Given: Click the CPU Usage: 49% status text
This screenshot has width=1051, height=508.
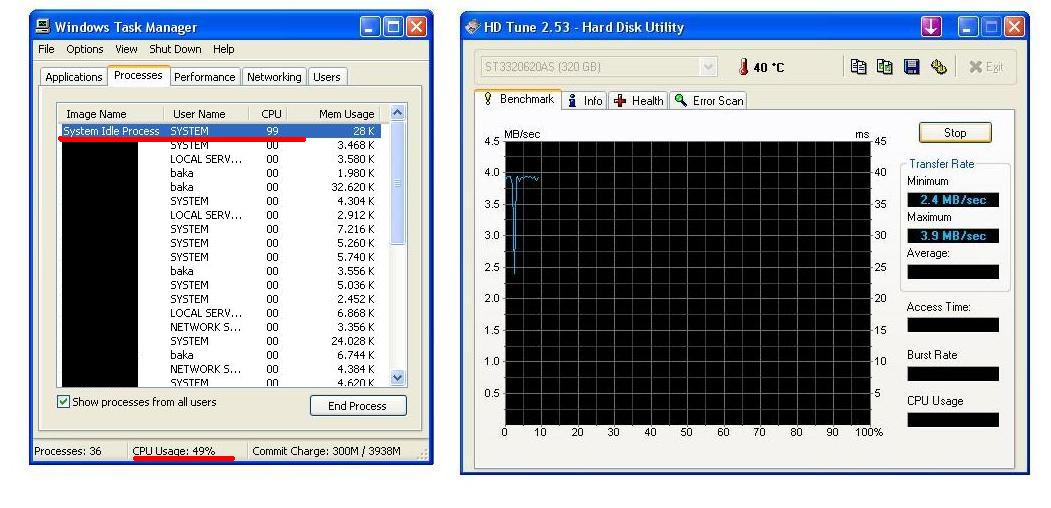Looking at the screenshot, I should [x=174, y=451].
